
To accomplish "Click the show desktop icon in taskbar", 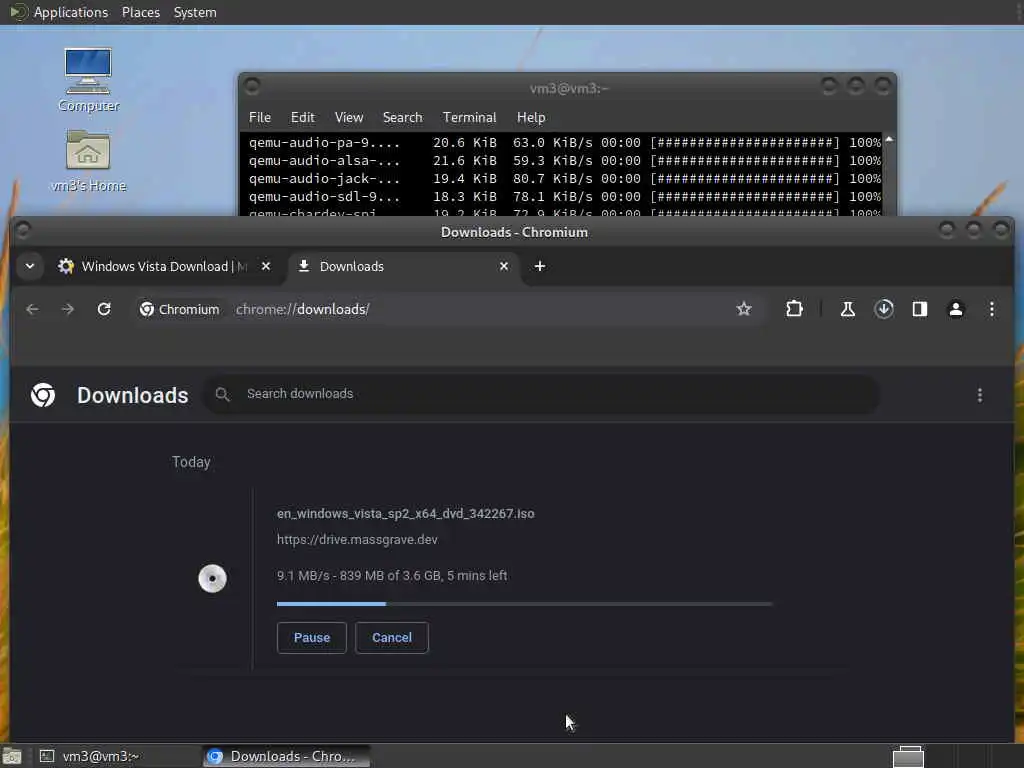I will click(12, 756).
